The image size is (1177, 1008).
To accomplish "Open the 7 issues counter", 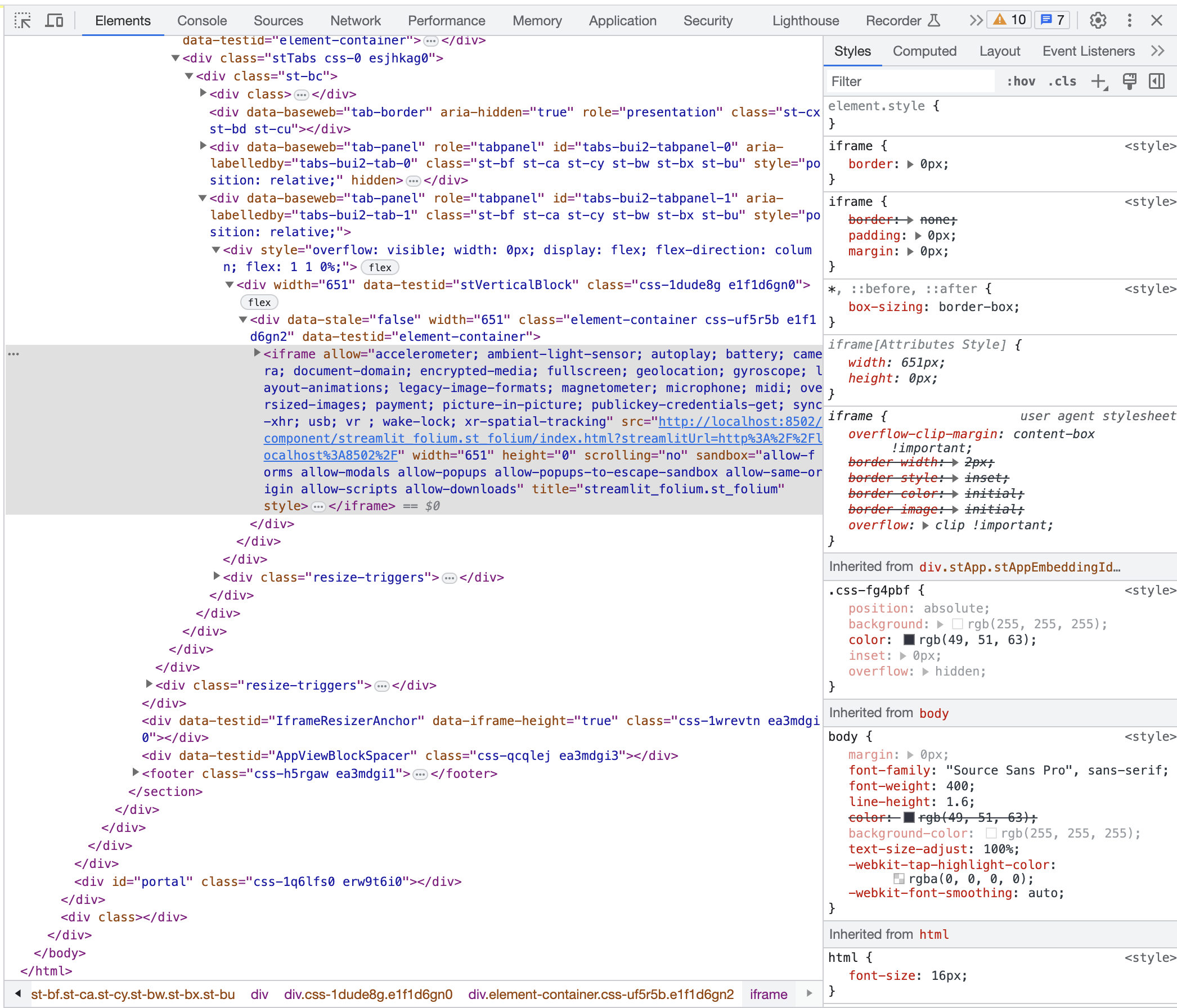I will (1052, 19).
